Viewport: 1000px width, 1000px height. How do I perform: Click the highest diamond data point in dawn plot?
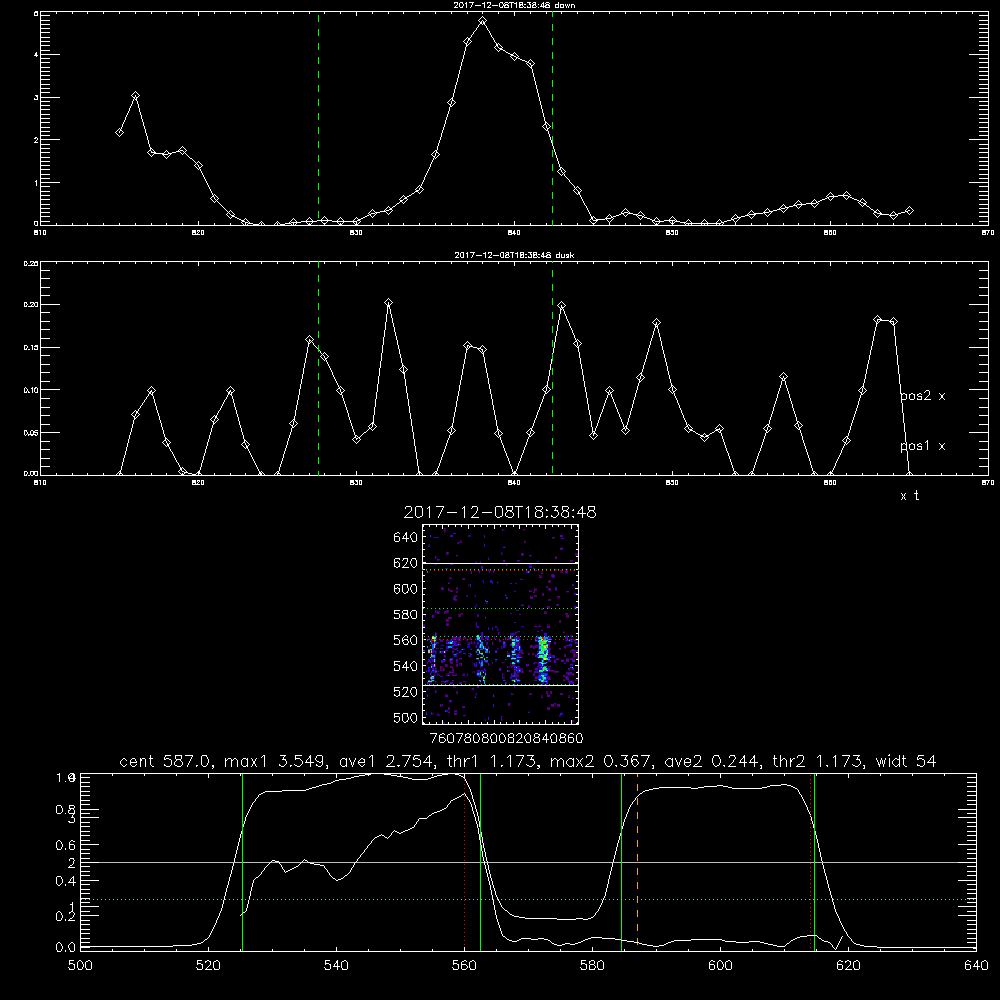483,21
